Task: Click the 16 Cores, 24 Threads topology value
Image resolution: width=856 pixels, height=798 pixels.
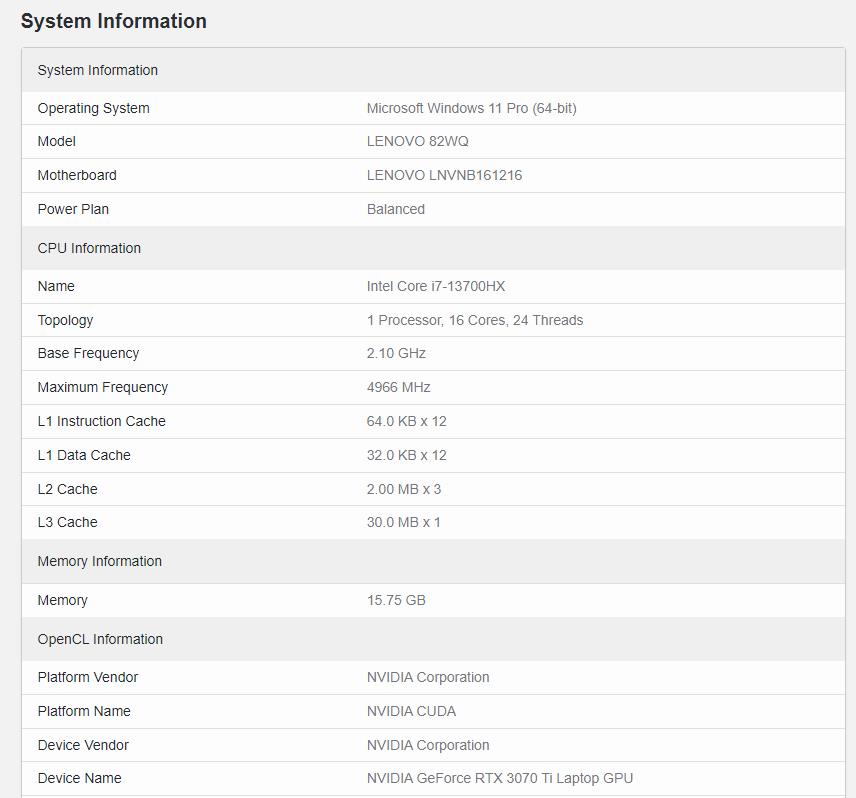Action: [x=474, y=320]
